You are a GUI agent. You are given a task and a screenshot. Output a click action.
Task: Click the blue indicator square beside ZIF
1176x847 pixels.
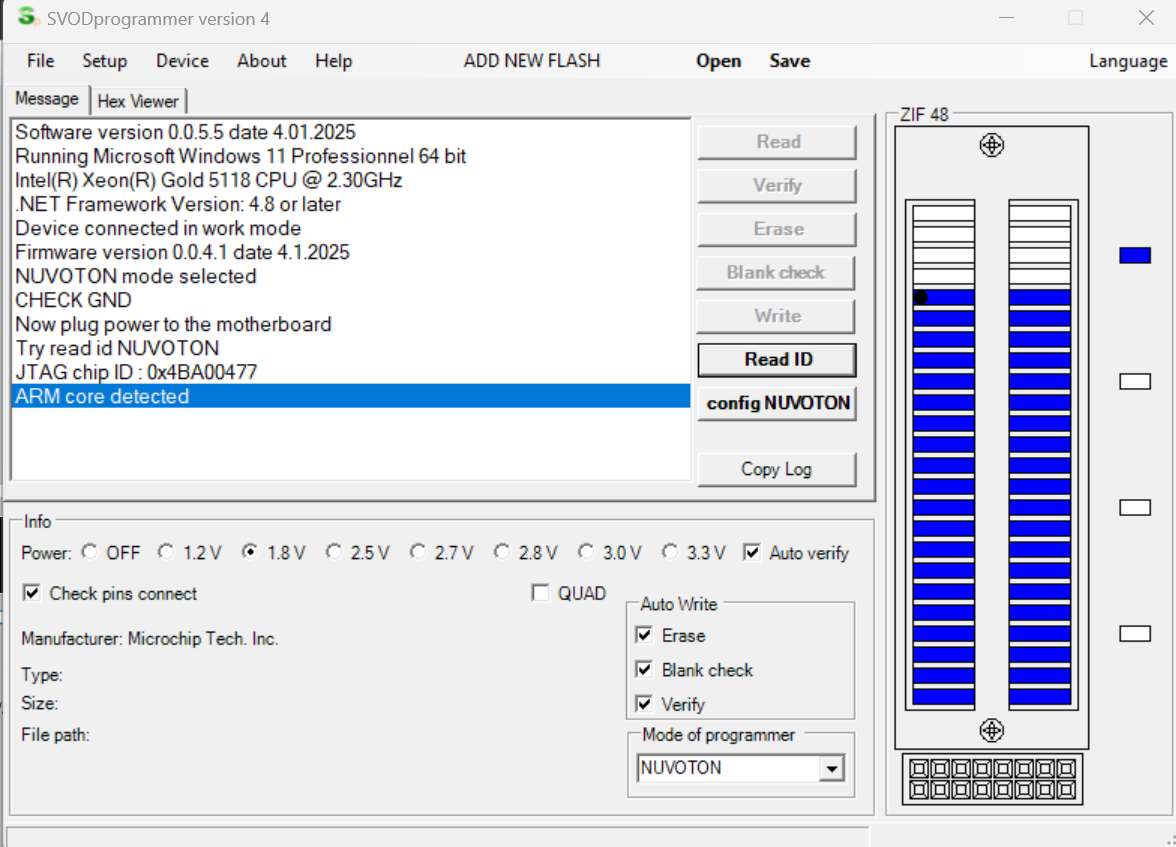[1135, 255]
